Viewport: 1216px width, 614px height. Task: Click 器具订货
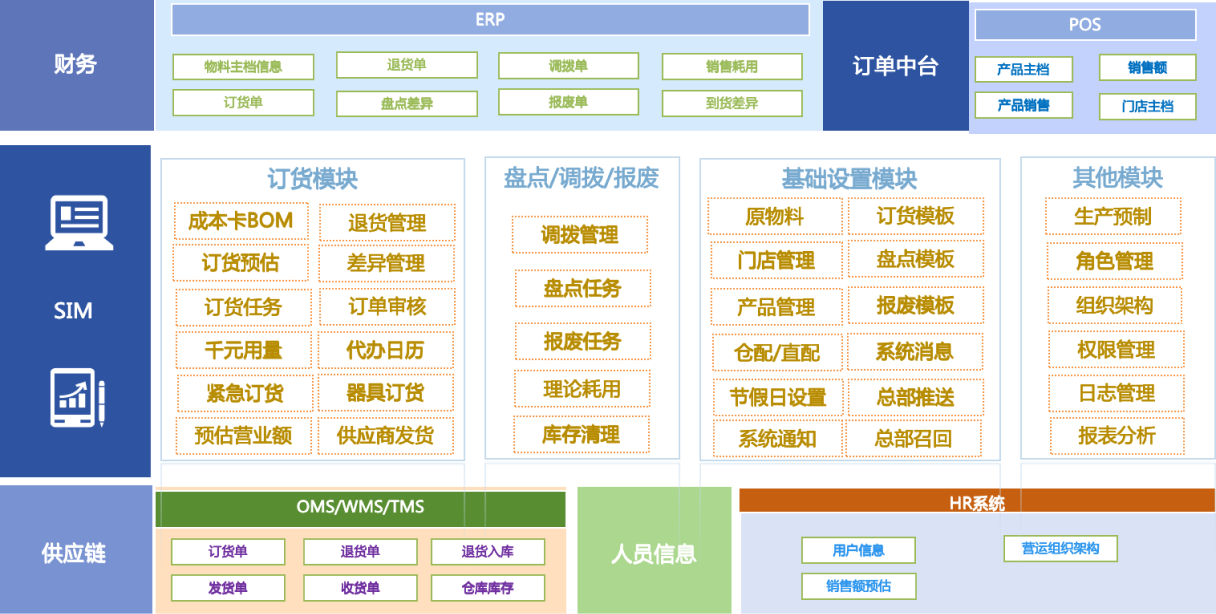[385, 393]
